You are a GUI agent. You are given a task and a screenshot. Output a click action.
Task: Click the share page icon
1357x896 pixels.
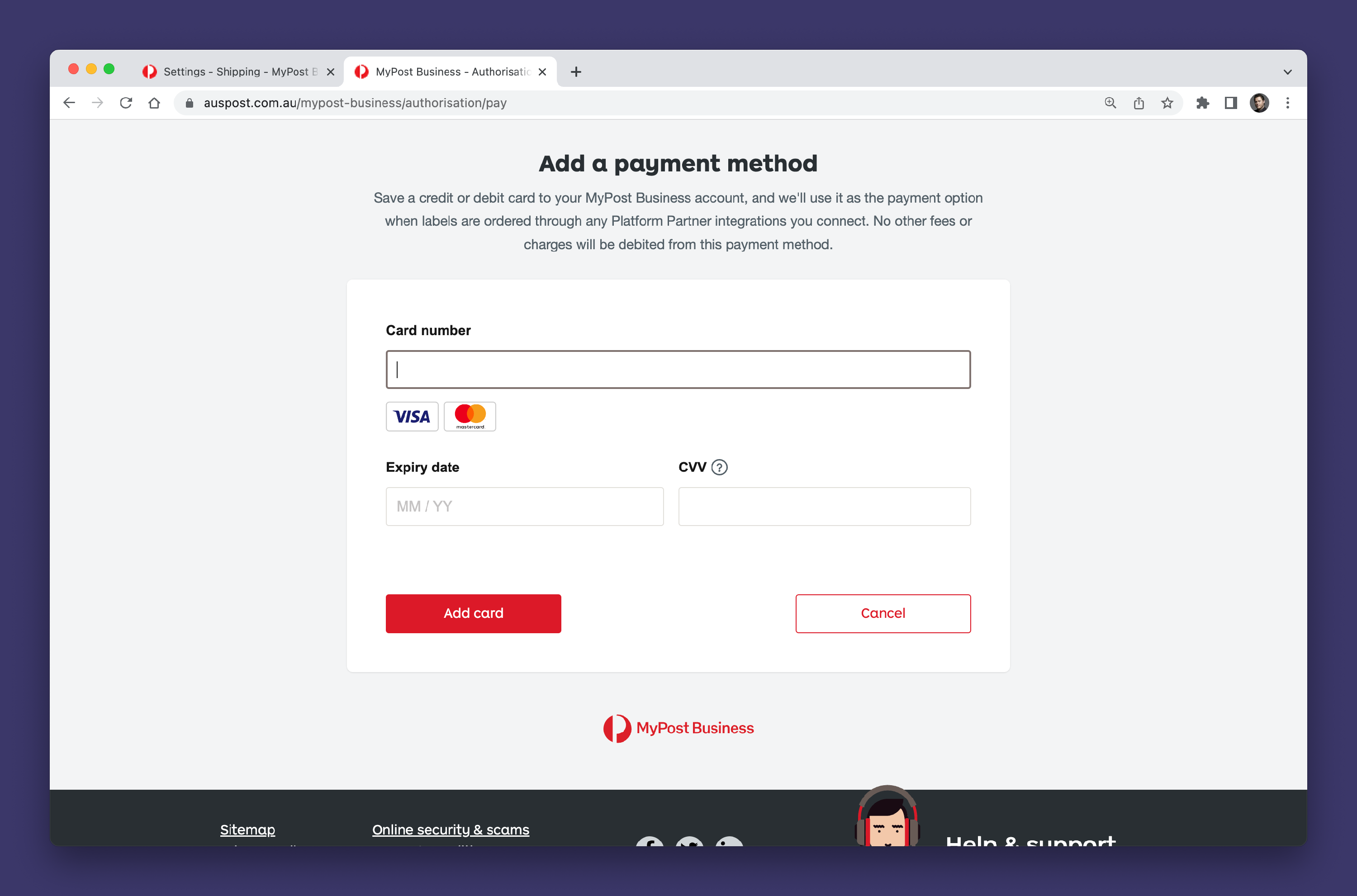[x=1139, y=103]
